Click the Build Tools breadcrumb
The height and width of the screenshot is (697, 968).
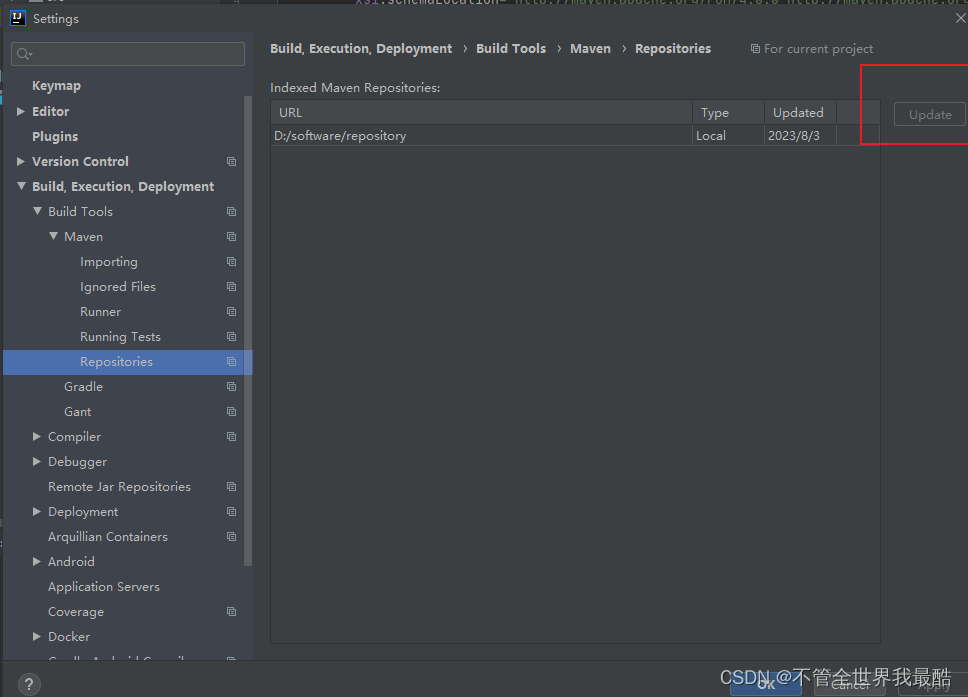(x=511, y=49)
